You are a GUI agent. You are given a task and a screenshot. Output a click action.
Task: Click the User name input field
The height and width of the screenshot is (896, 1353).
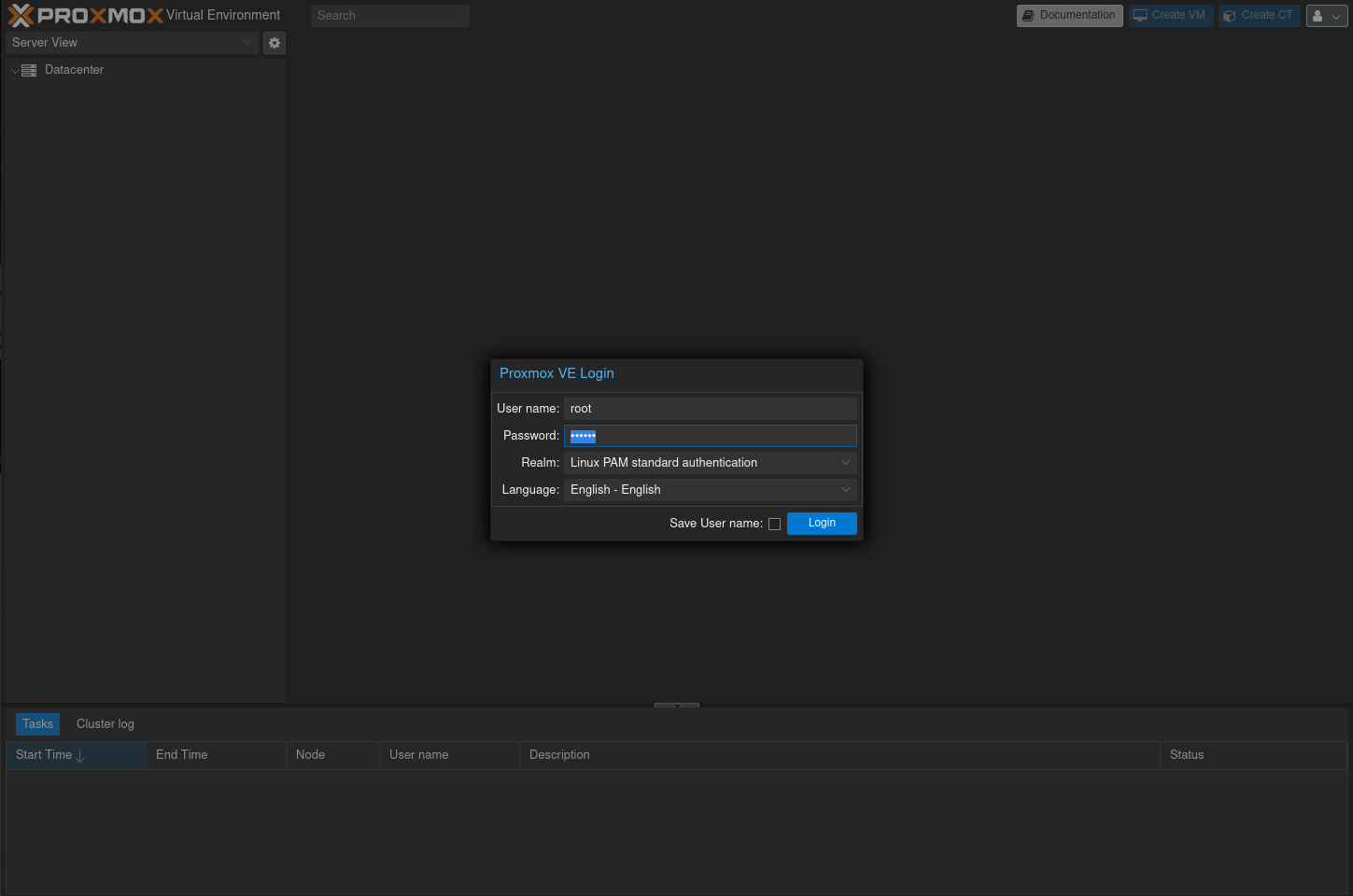tap(710, 409)
